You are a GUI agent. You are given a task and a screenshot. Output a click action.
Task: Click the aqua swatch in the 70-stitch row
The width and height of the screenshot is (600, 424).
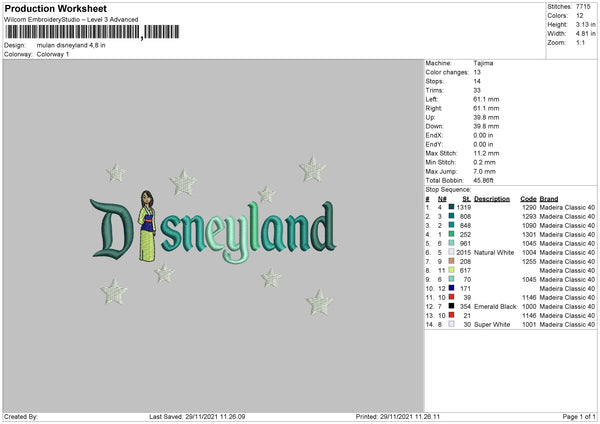pyautogui.click(x=451, y=279)
